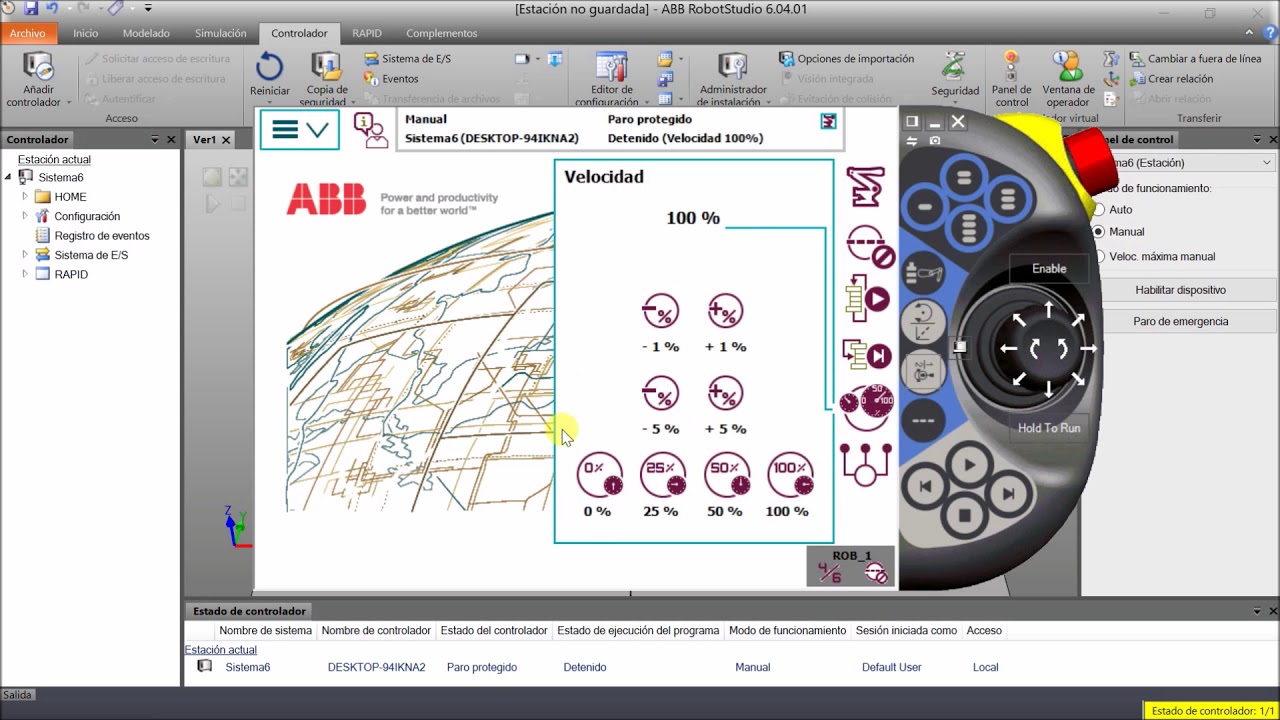Increase speed by 1 percent
The width and height of the screenshot is (1280, 720).
point(725,311)
